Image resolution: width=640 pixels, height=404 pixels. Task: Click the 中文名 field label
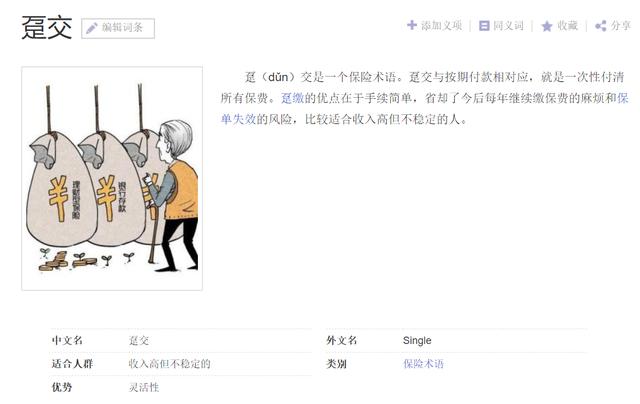(x=67, y=340)
